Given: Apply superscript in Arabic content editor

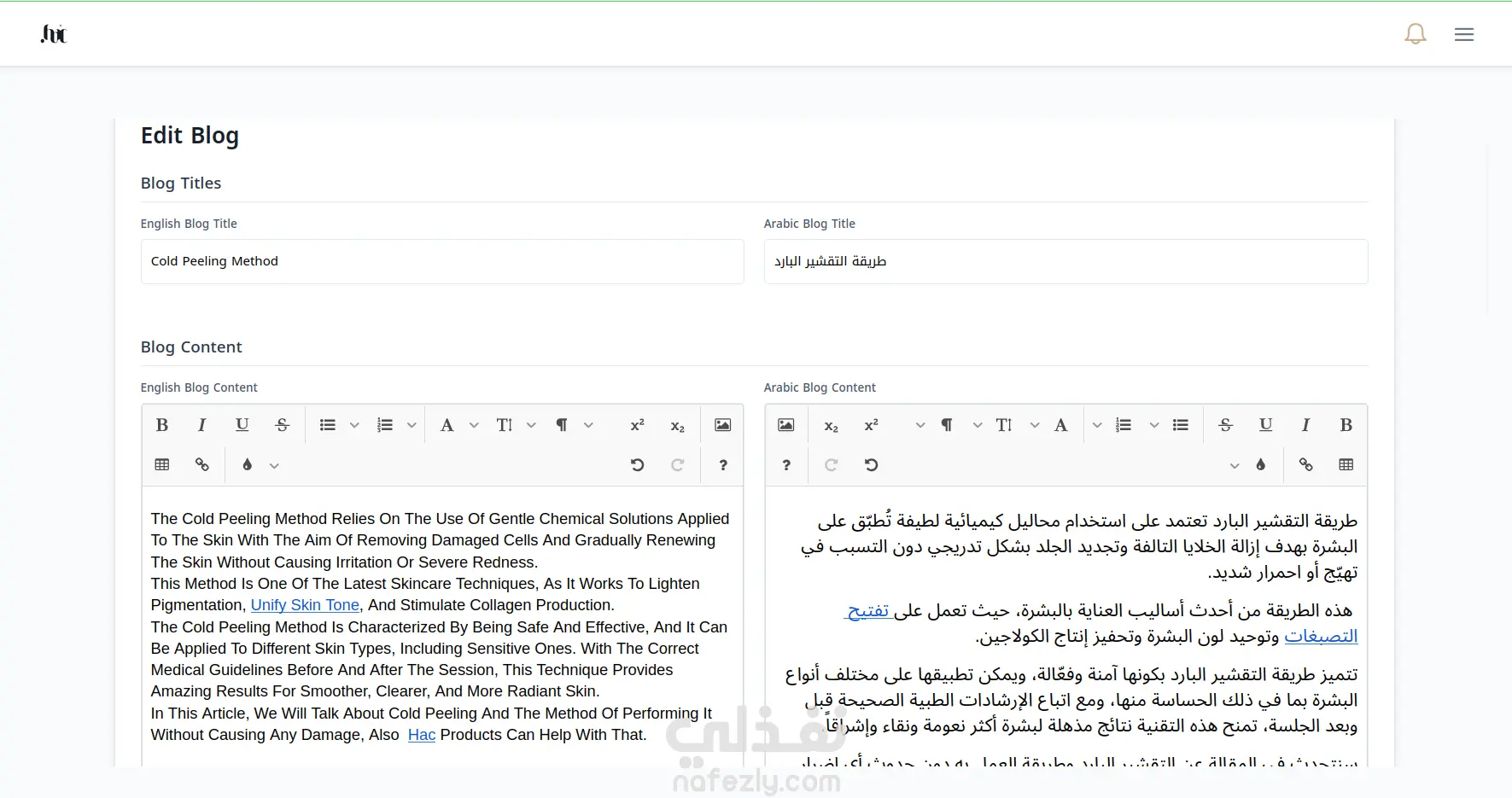Looking at the screenshot, I should click(x=871, y=425).
